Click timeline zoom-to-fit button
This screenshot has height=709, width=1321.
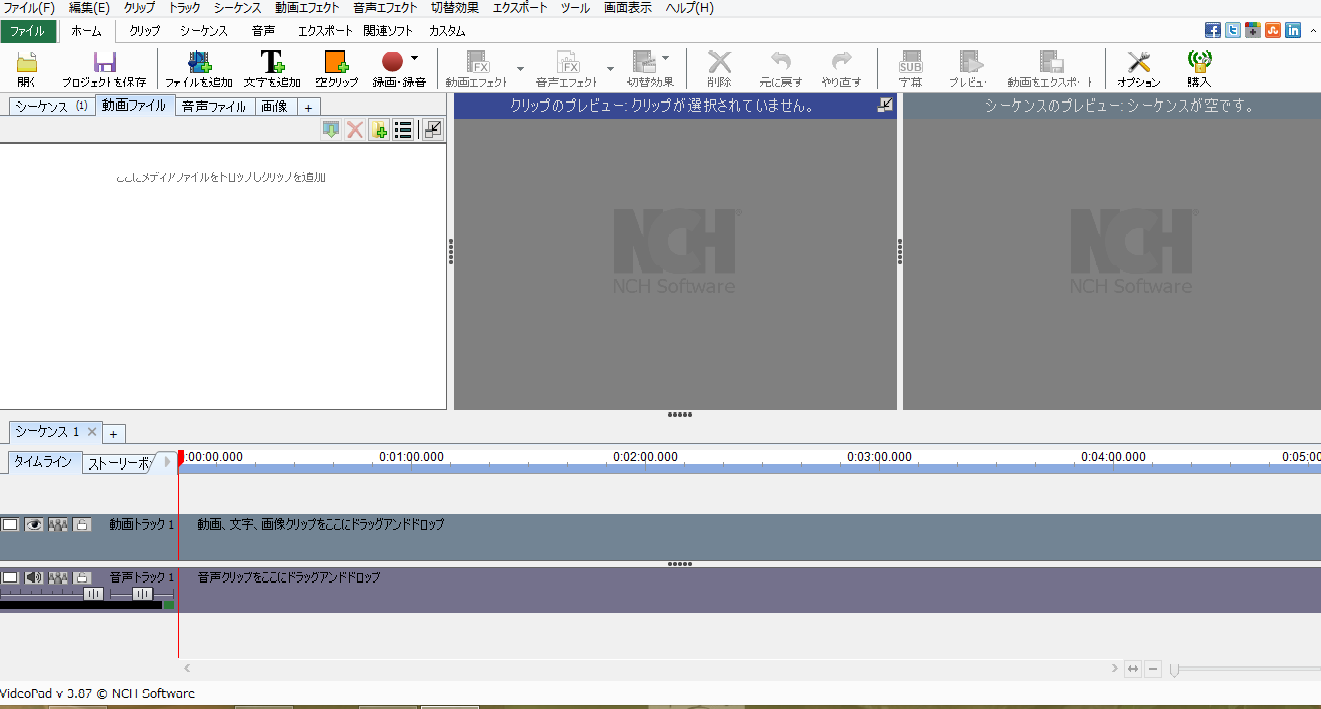1133,669
